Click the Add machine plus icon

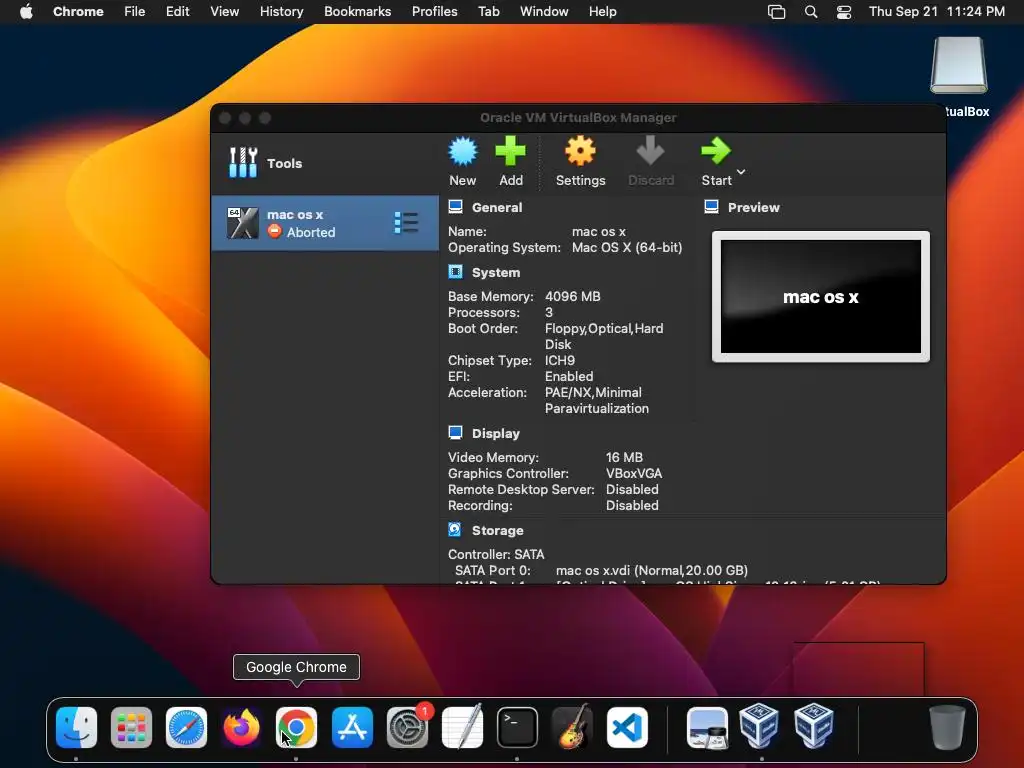[x=511, y=152]
